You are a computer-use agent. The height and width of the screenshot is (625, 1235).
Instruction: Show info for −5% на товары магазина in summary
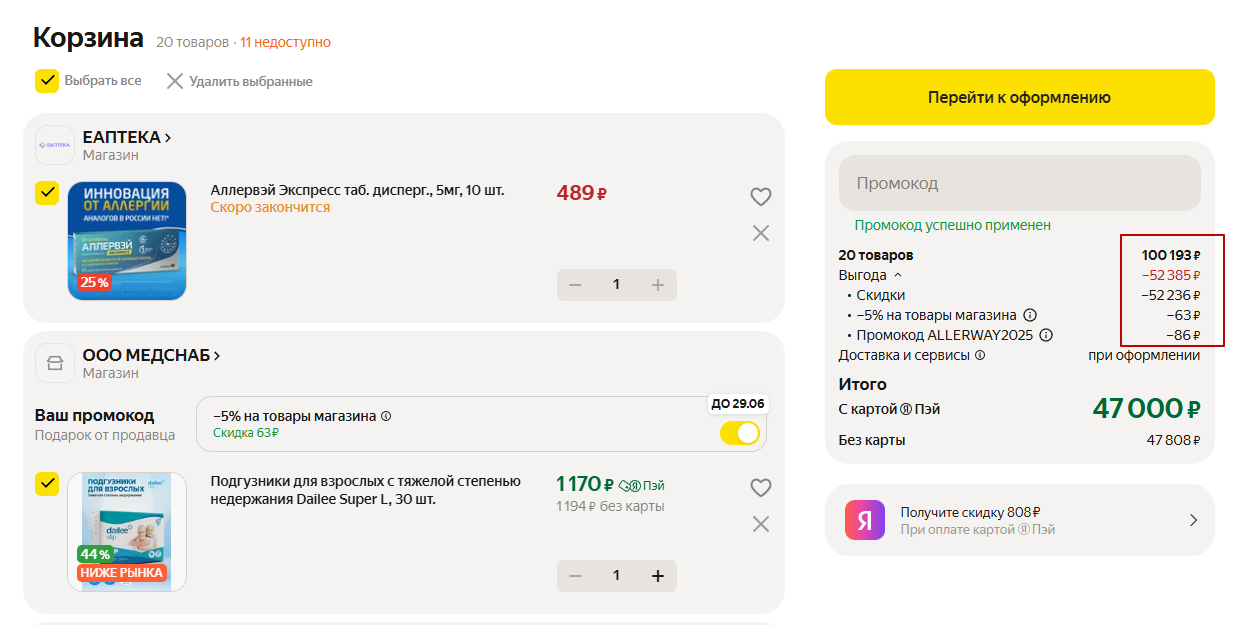1030,315
